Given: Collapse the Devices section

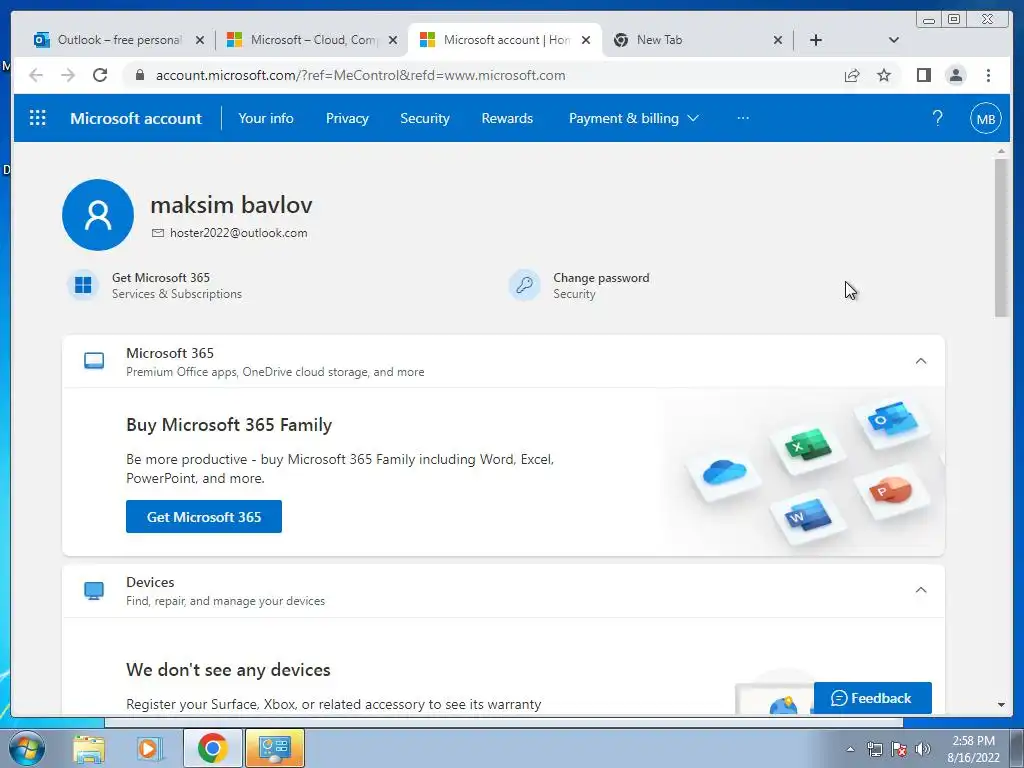Looking at the screenshot, I should pyautogui.click(x=921, y=590).
